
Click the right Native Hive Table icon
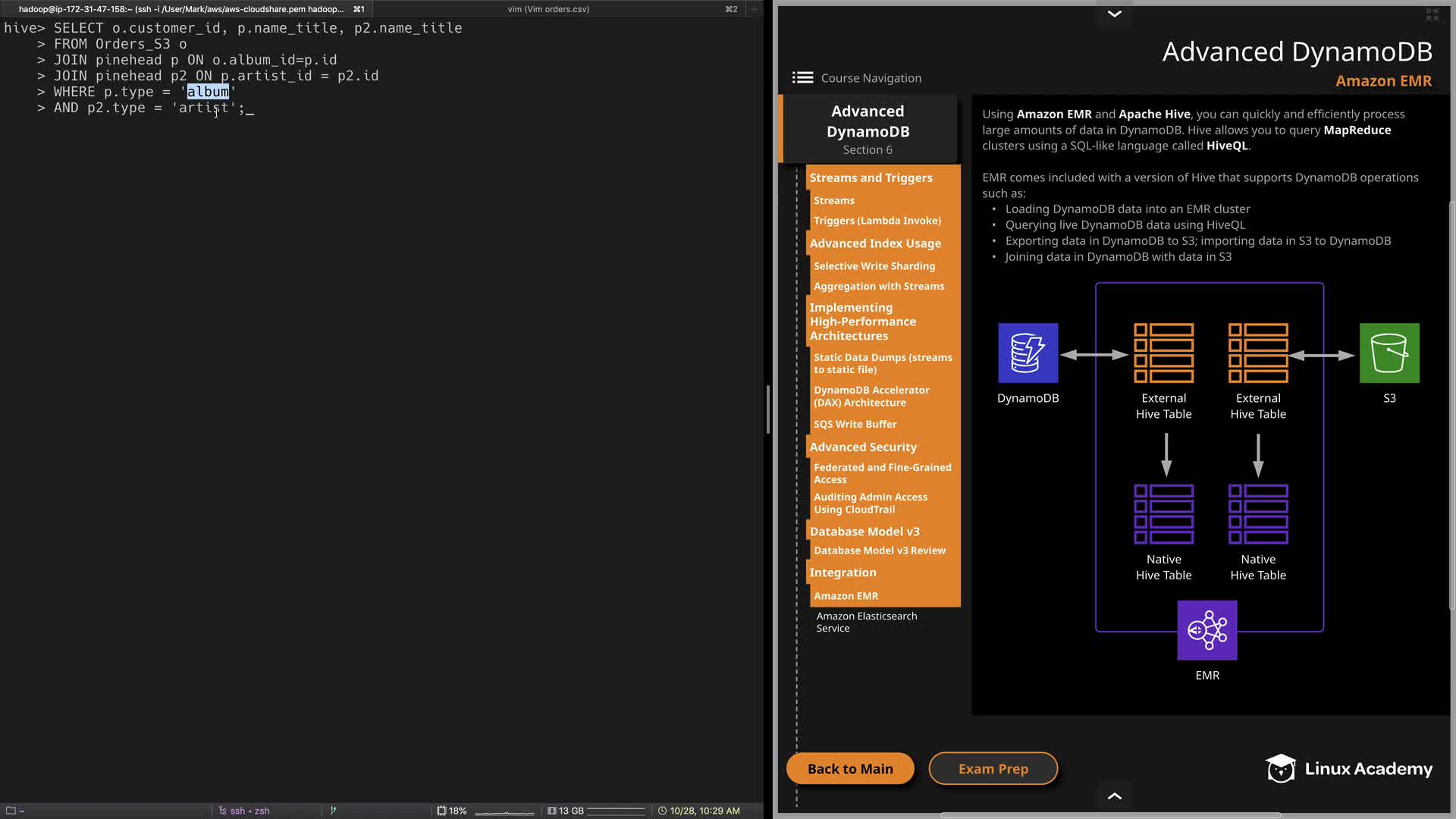(x=1257, y=514)
